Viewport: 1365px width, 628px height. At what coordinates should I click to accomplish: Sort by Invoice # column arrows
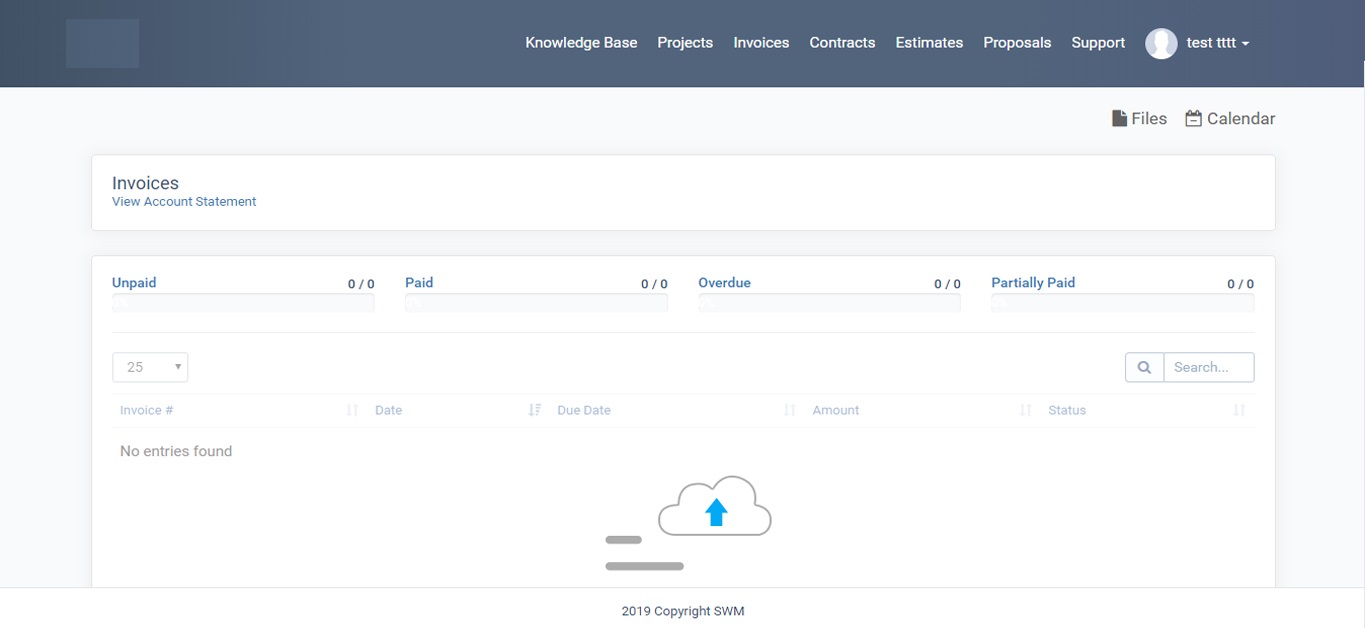coord(352,410)
